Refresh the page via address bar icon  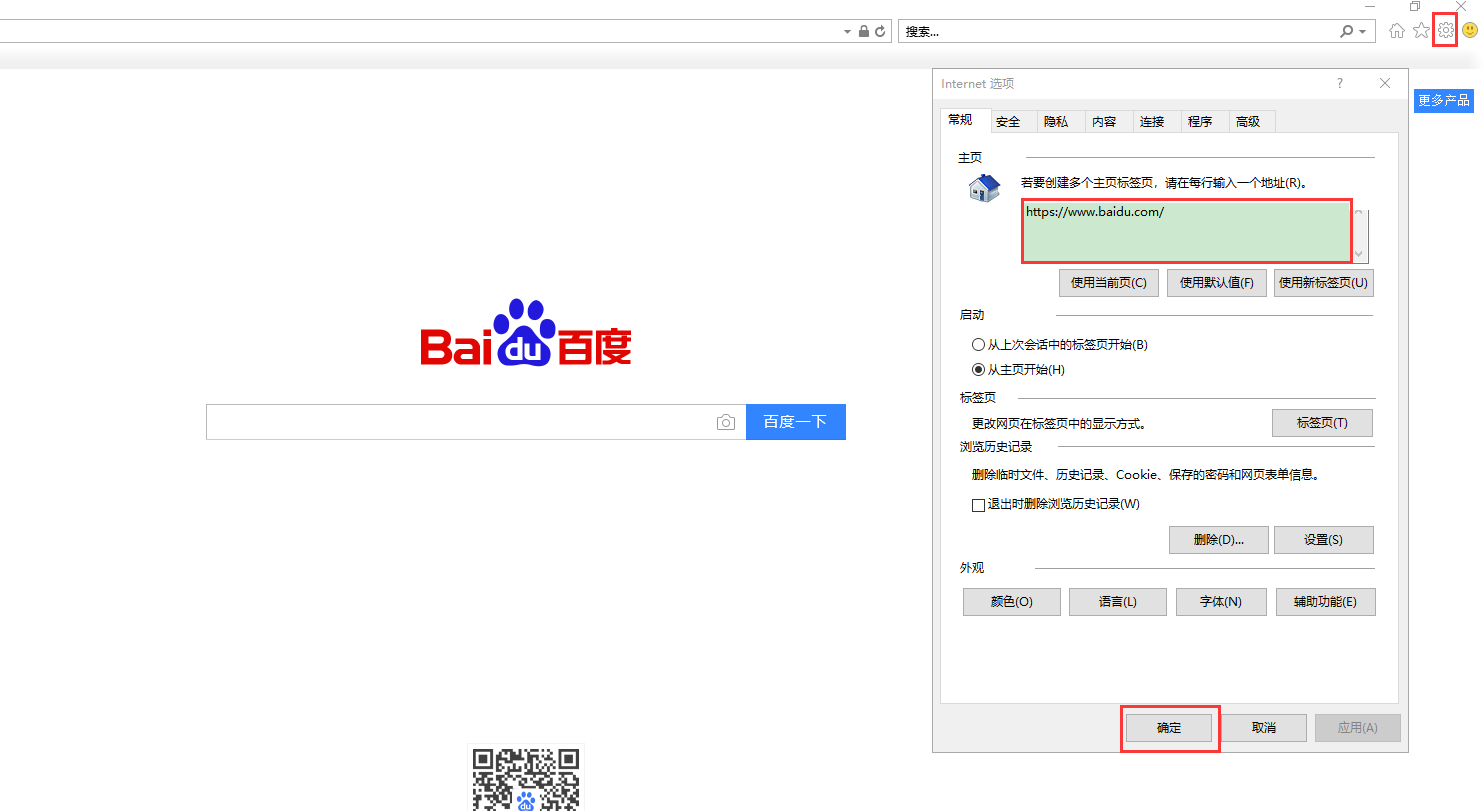880,32
